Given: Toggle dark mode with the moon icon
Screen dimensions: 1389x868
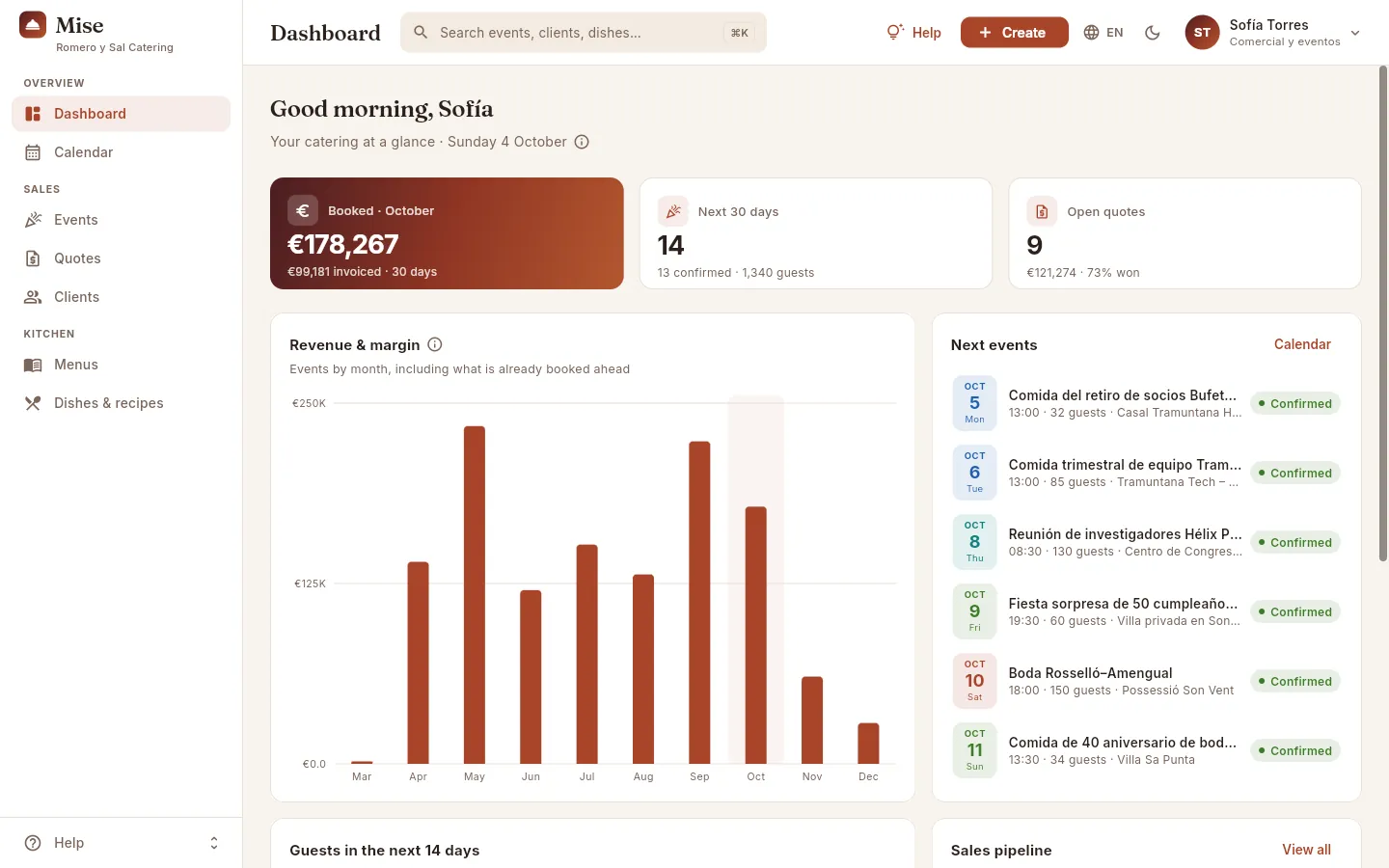Looking at the screenshot, I should coord(1152,33).
